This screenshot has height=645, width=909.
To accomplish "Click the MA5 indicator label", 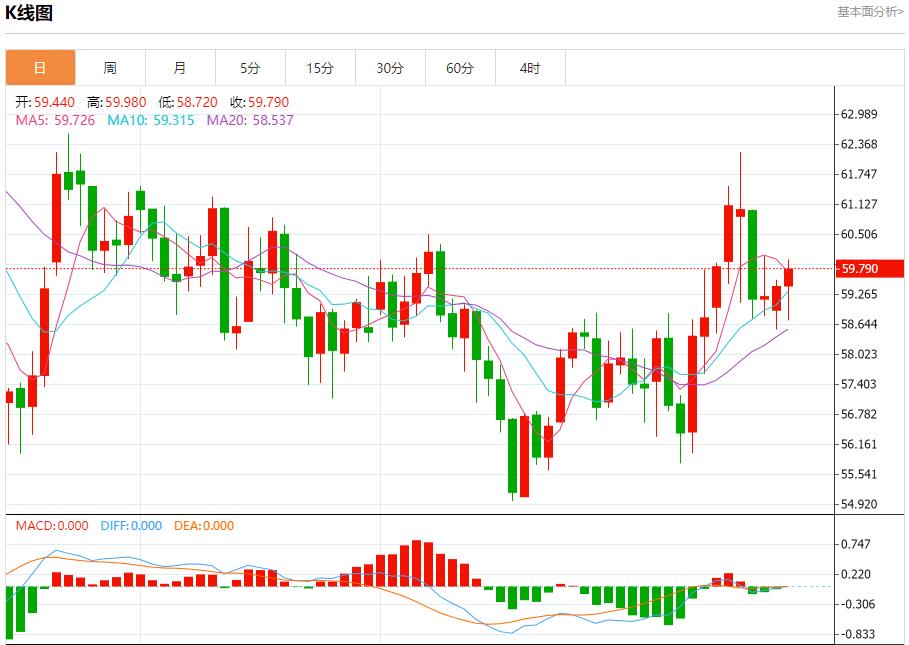I will pyautogui.click(x=55, y=120).
